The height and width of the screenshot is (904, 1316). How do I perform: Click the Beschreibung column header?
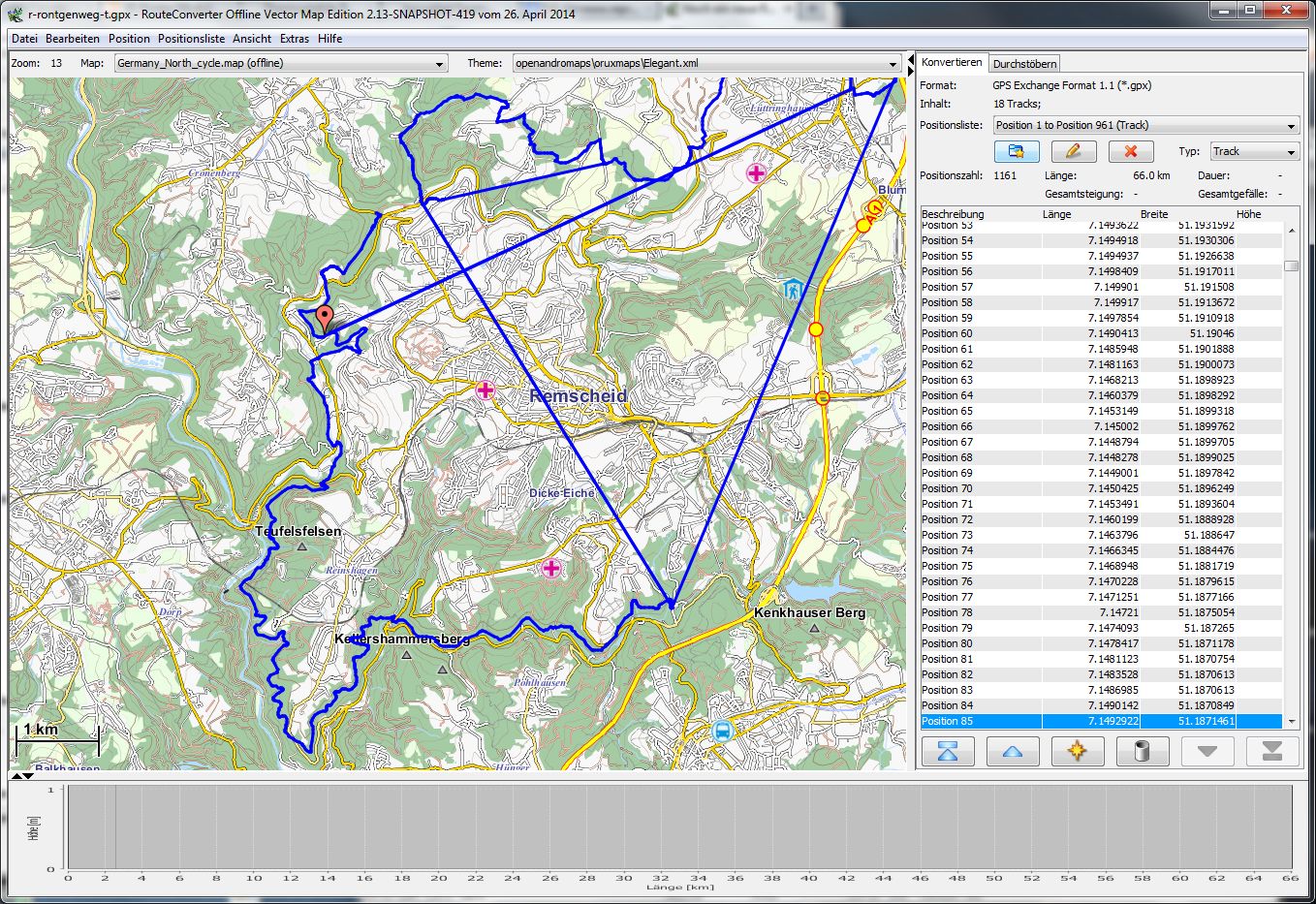[x=953, y=214]
